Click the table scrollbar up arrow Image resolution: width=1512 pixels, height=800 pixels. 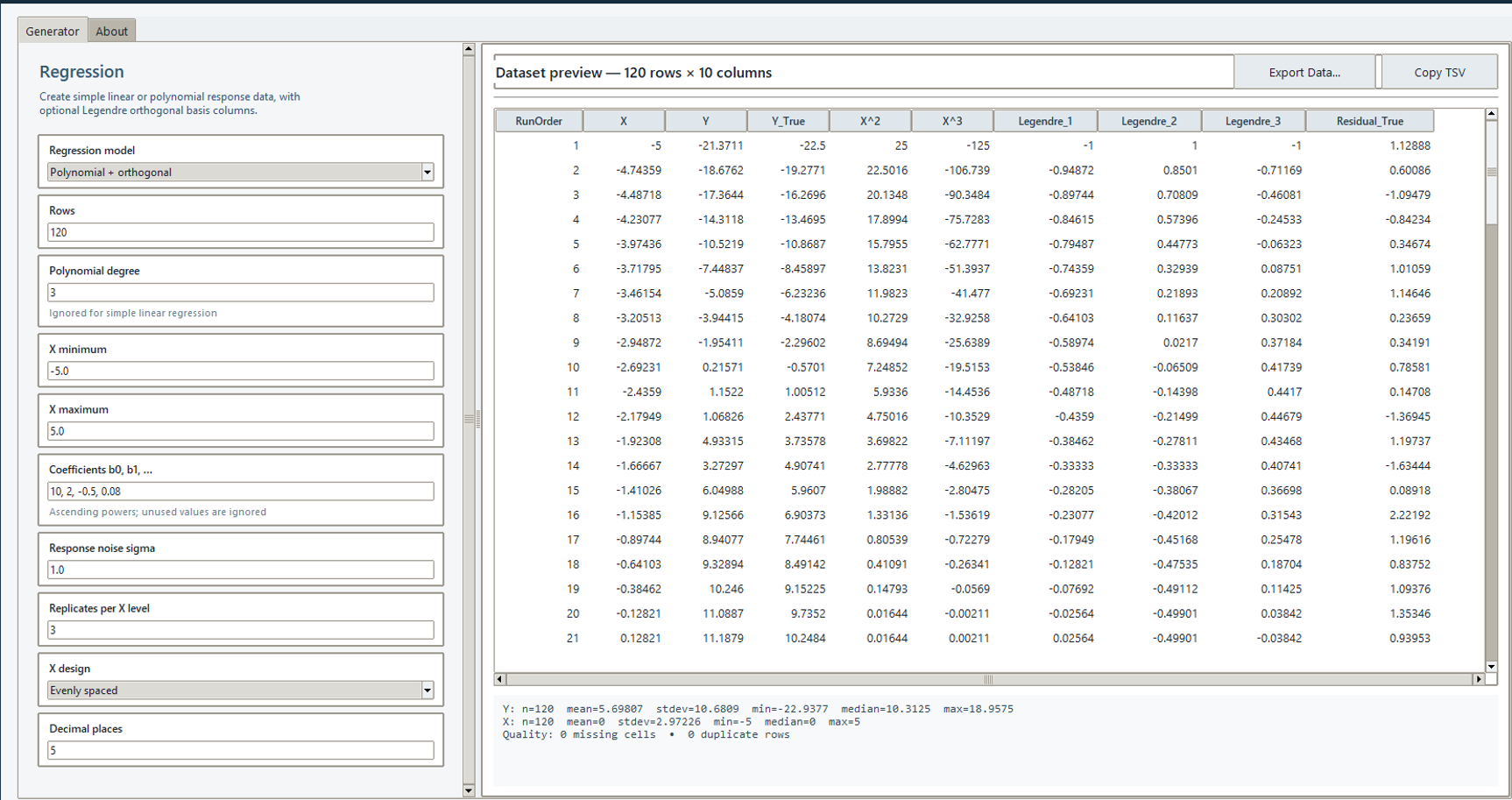click(1491, 114)
